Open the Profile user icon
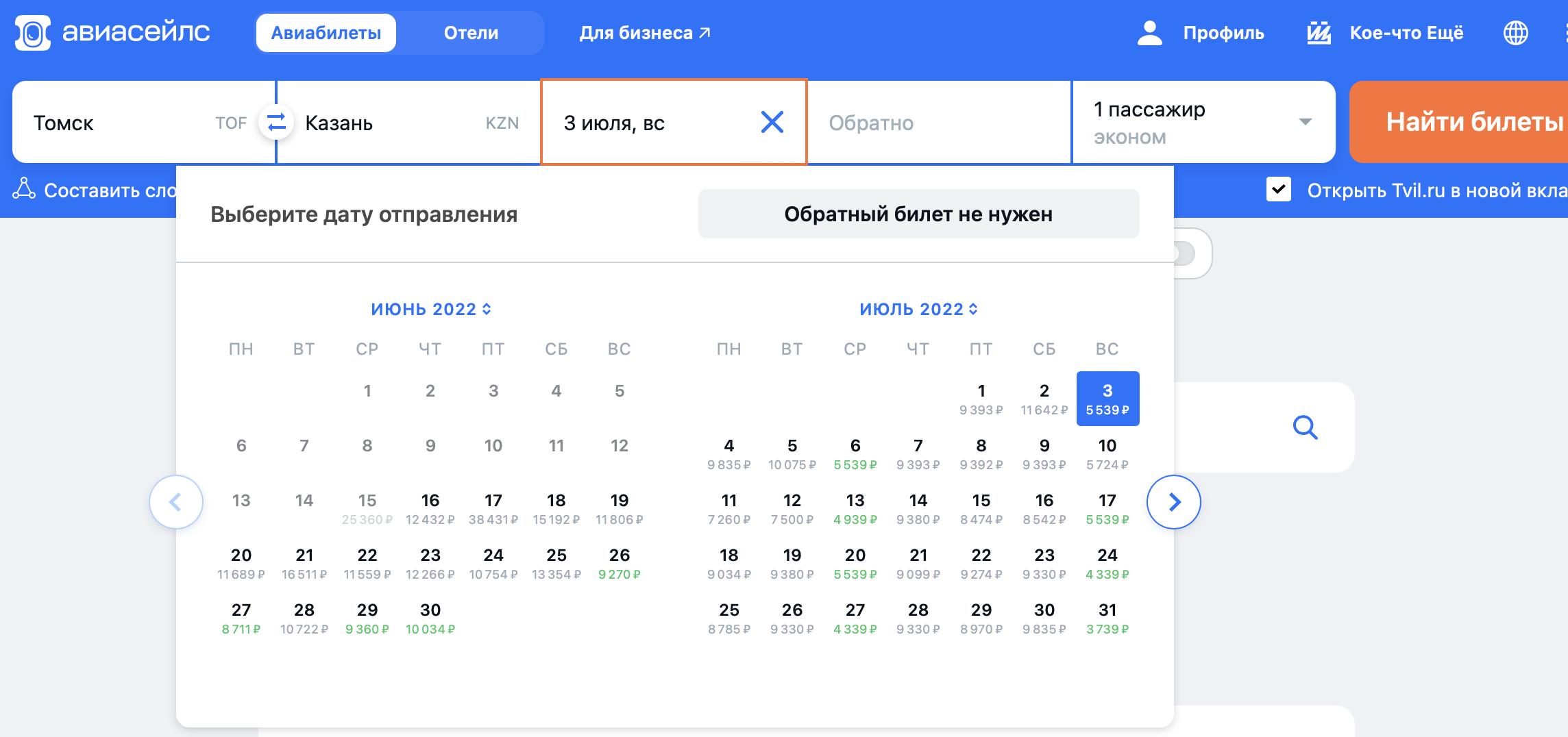Image resolution: width=1568 pixels, height=737 pixels. [1150, 33]
